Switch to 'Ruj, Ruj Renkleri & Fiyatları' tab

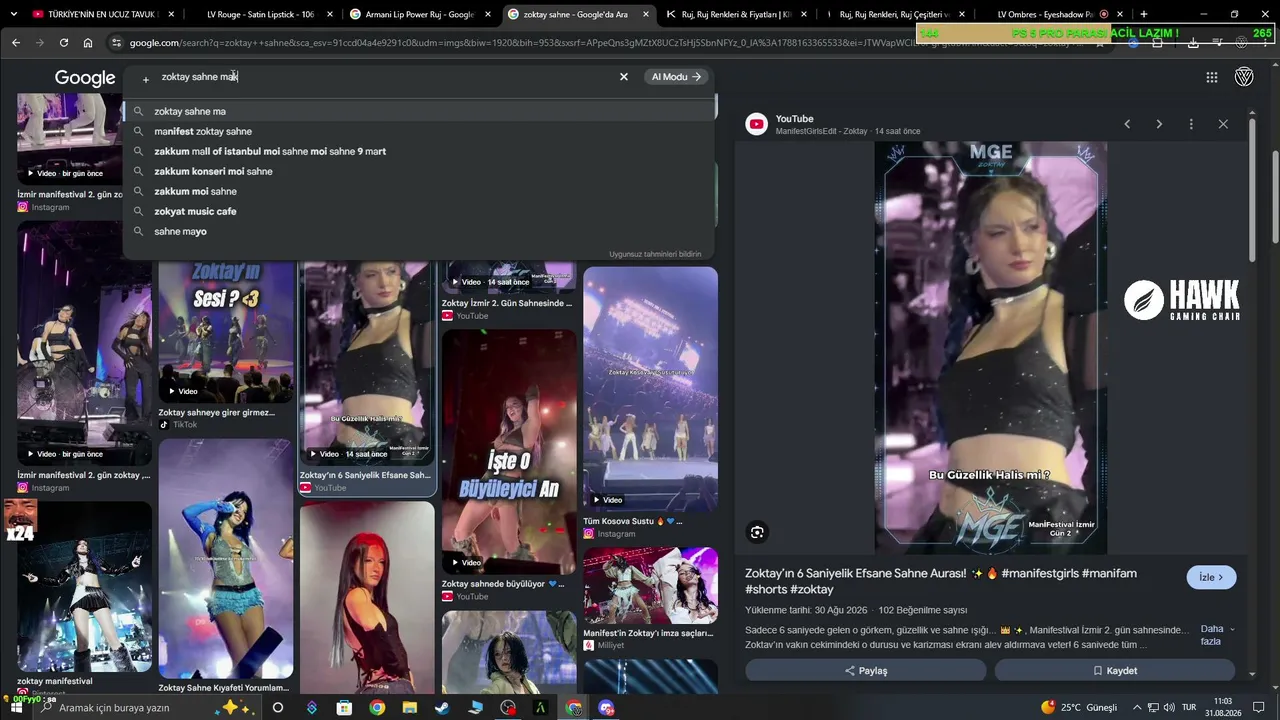tap(736, 14)
